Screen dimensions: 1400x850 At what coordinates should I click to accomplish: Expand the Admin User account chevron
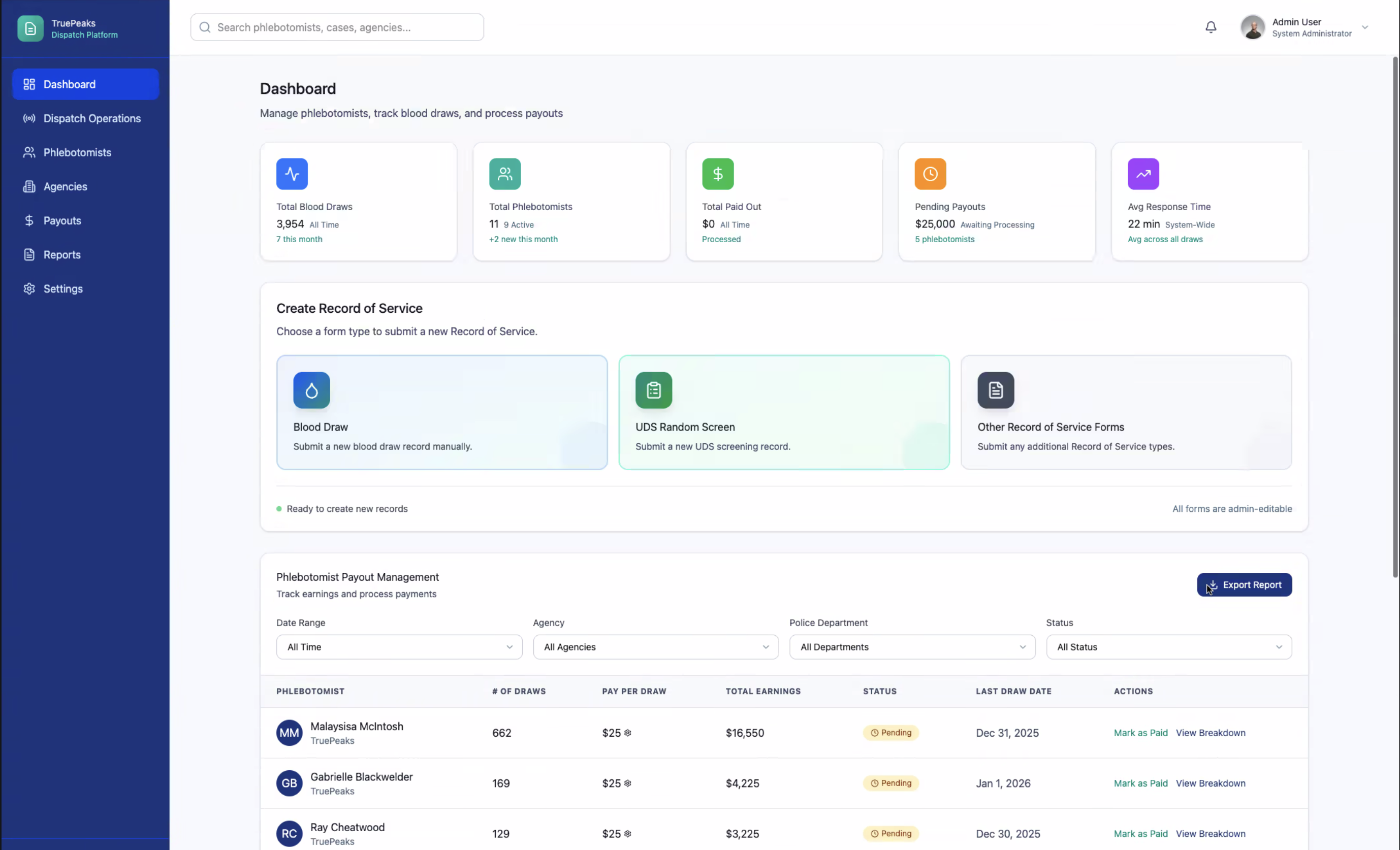1365,27
